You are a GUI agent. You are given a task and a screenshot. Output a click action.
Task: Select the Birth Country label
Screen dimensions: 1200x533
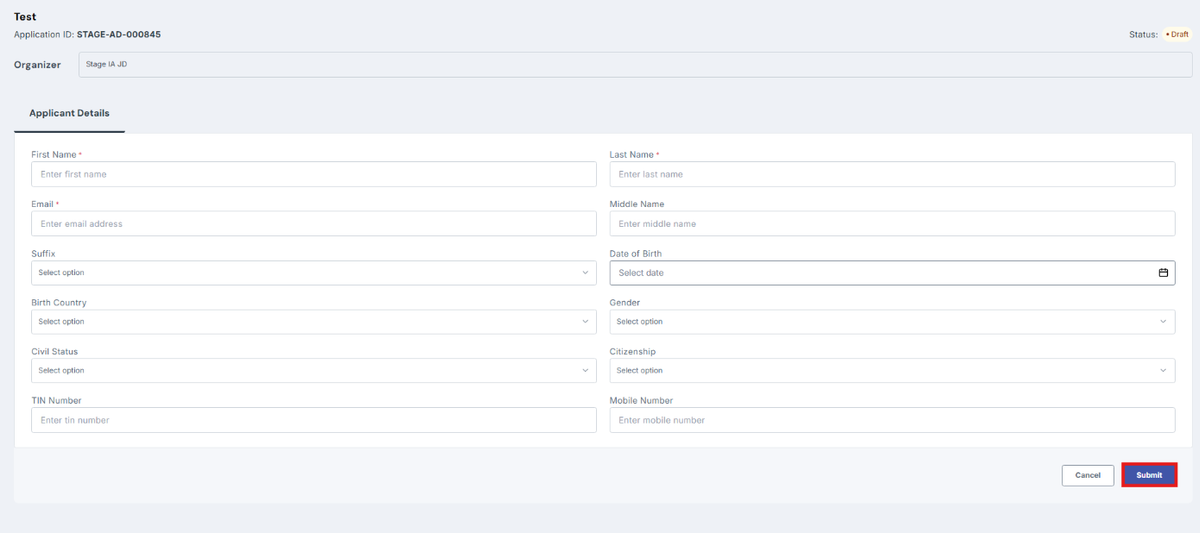click(x=59, y=303)
